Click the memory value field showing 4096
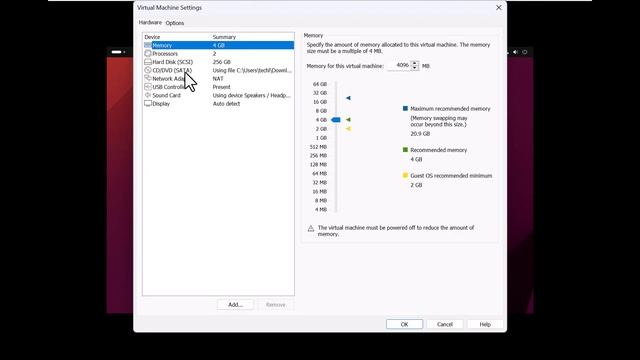Screen dimensions: 640x360 point(398,65)
